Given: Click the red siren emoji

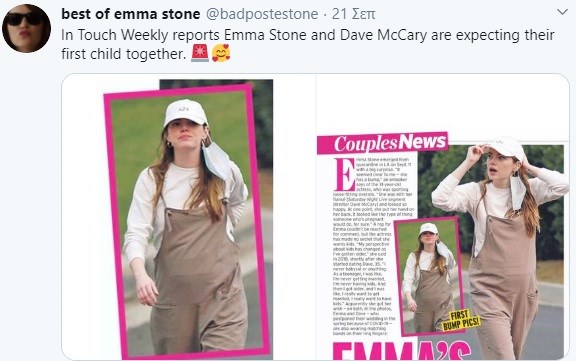Looking at the screenshot, I should (200, 53).
